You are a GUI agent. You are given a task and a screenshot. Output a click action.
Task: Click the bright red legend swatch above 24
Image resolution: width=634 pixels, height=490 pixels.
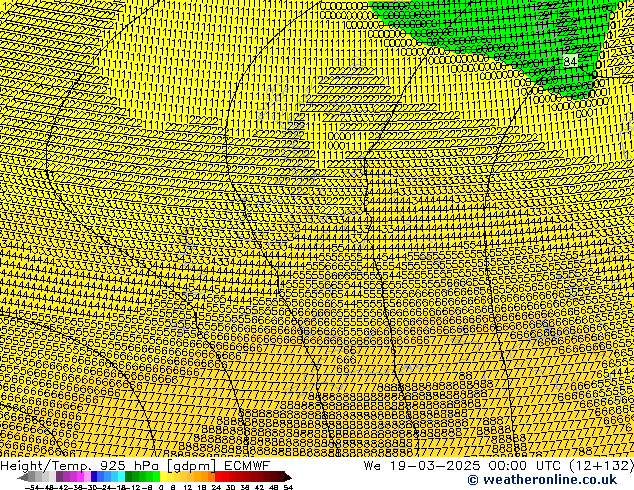[x=218, y=477]
